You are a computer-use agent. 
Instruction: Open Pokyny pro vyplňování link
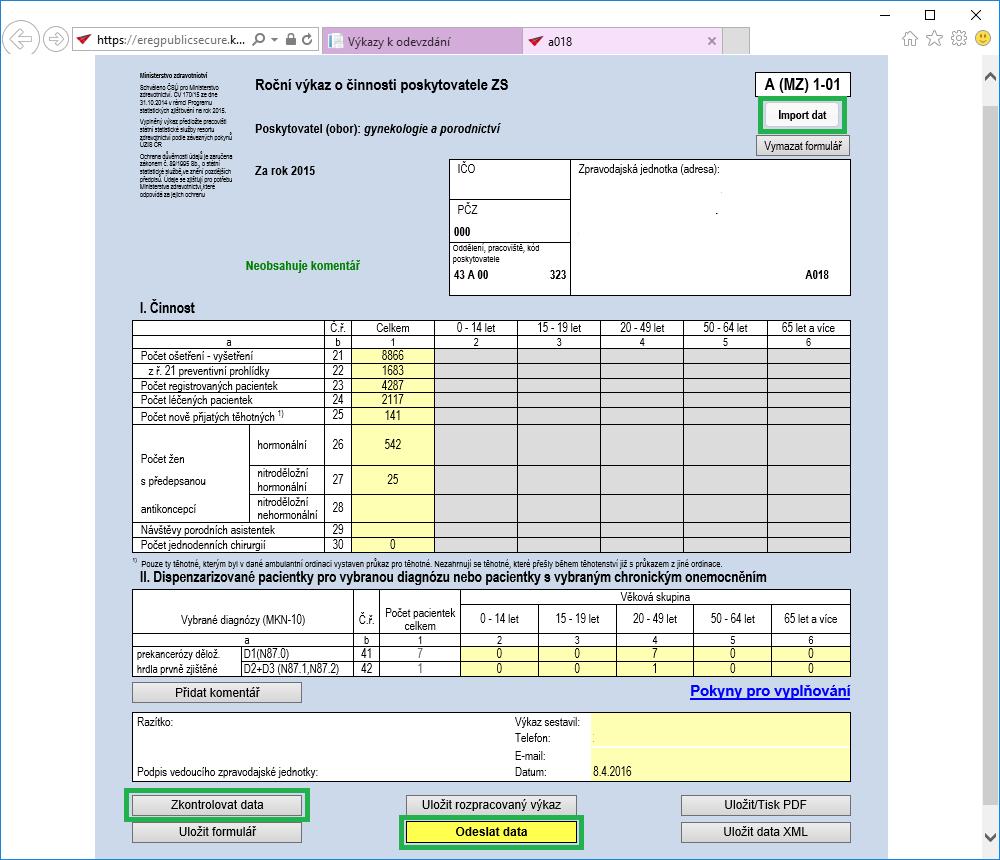pyautogui.click(x=770, y=691)
